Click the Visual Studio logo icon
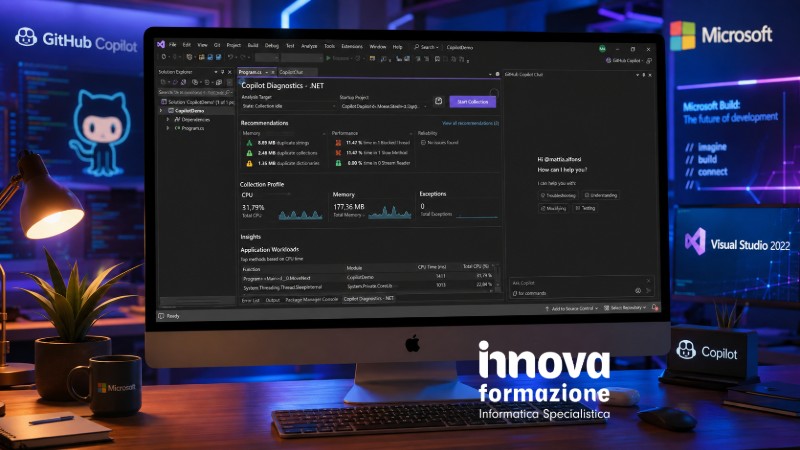Screen dimensions: 800x450 [x=161, y=44]
